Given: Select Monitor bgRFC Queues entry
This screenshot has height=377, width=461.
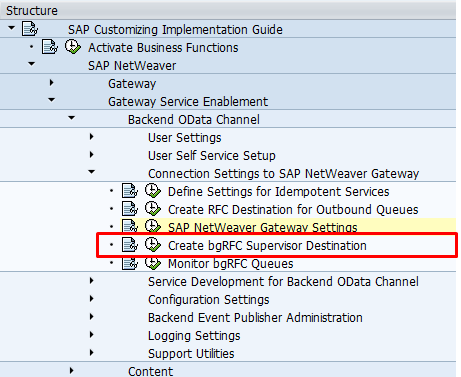Looking at the screenshot, I should [x=231, y=264].
